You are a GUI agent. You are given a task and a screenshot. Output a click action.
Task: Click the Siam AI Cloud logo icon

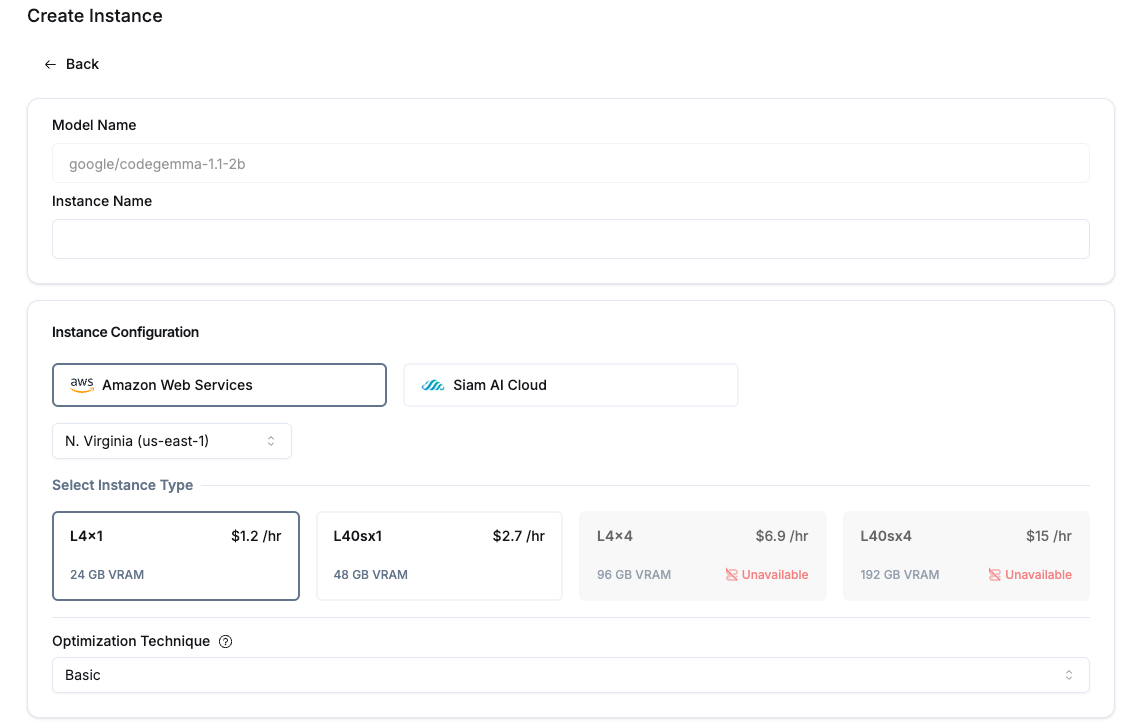433,384
